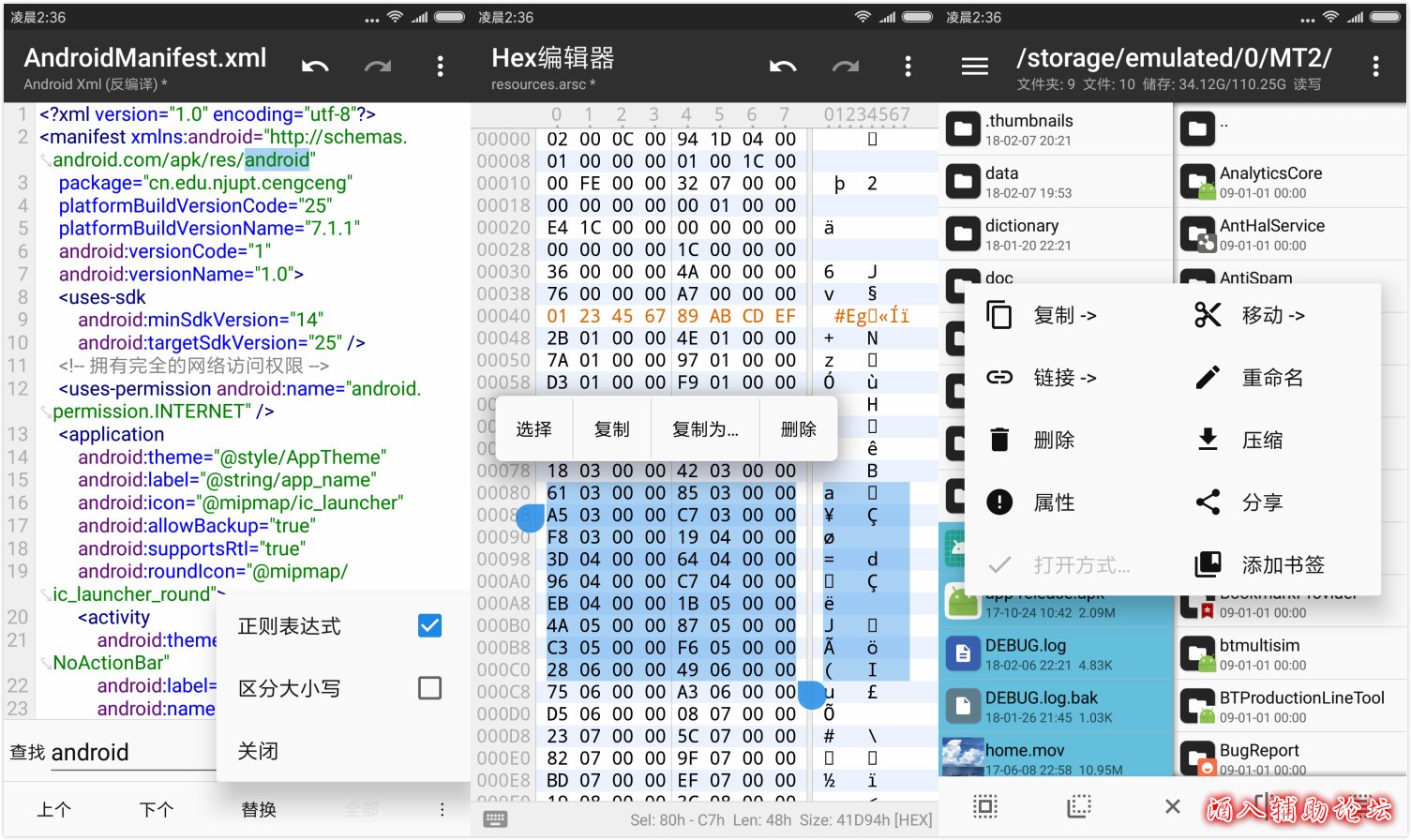Open the AntHalService folder
The width and height of the screenshot is (1411, 840).
[x=1291, y=234]
